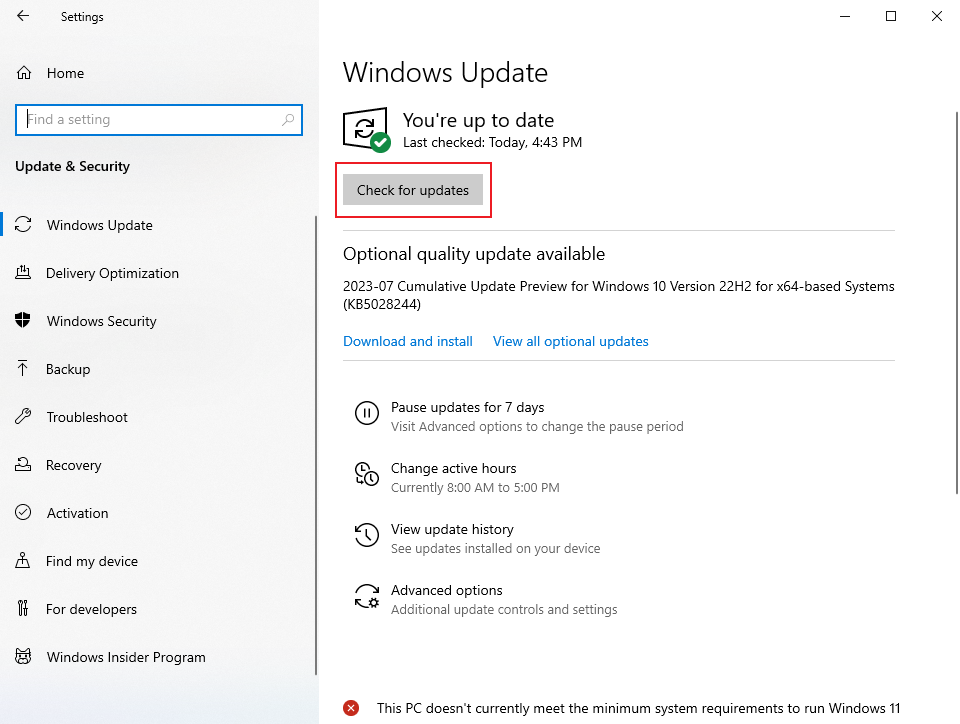
Task: Click the main page vertical scrollbar
Action: coord(956,302)
